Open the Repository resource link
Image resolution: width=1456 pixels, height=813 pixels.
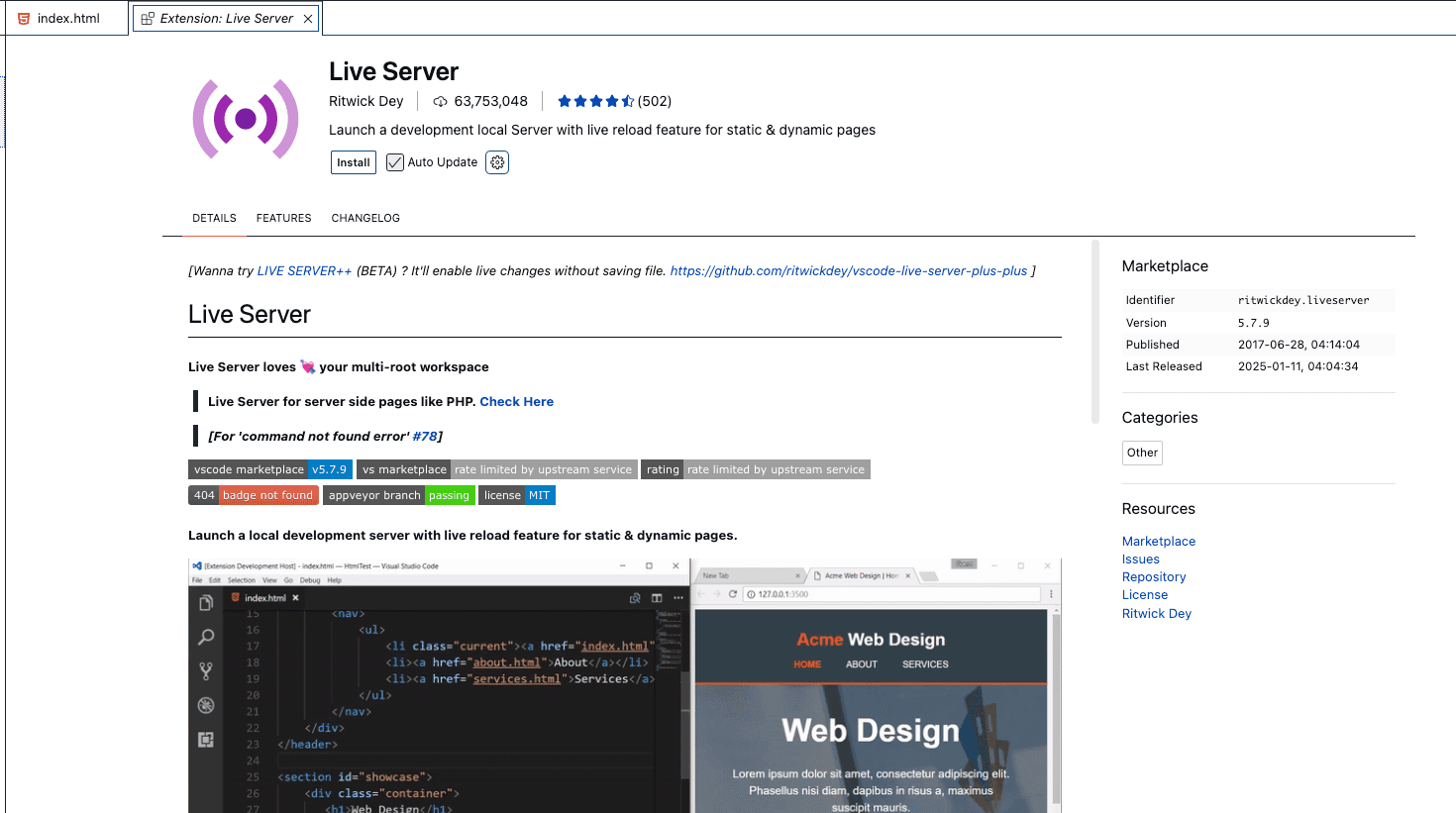(x=1154, y=576)
